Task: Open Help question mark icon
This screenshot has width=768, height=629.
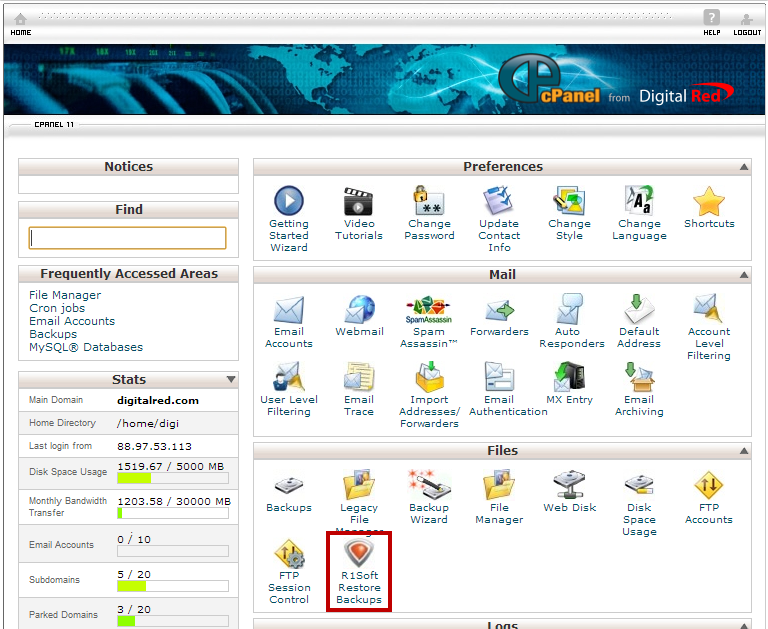Action: pyautogui.click(x=712, y=18)
